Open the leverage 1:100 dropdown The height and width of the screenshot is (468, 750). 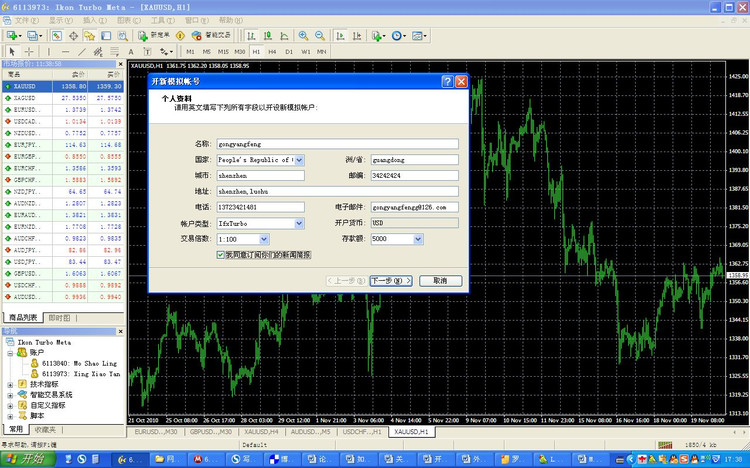point(264,239)
